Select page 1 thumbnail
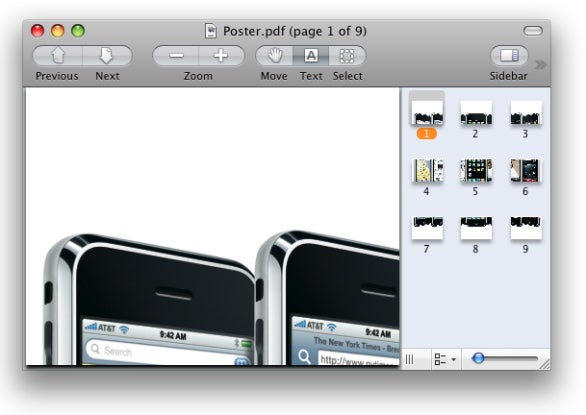 coord(427,112)
